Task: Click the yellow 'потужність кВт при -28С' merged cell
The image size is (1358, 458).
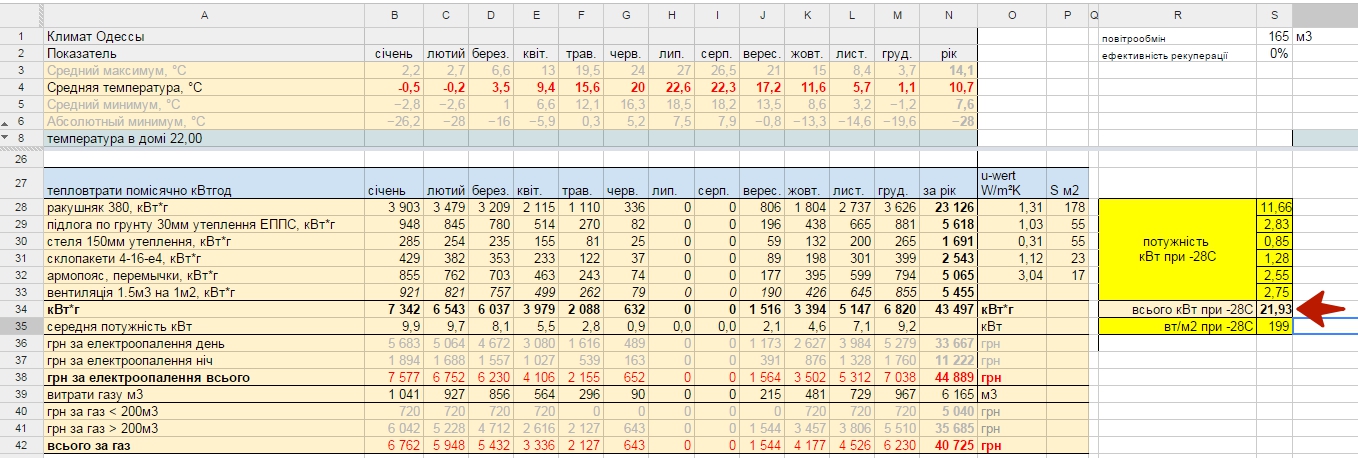Action: [1176, 250]
